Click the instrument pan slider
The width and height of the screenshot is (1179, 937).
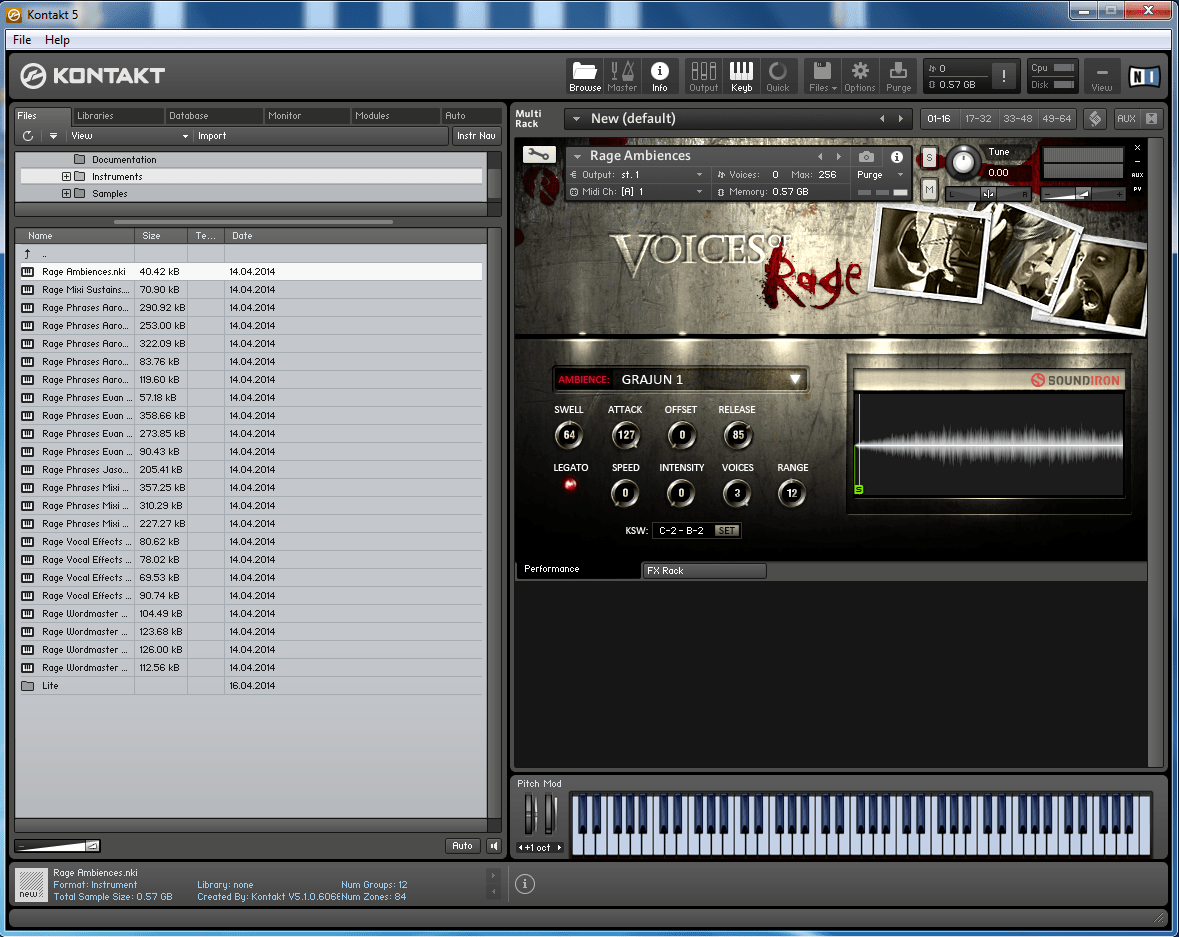tap(988, 194)
